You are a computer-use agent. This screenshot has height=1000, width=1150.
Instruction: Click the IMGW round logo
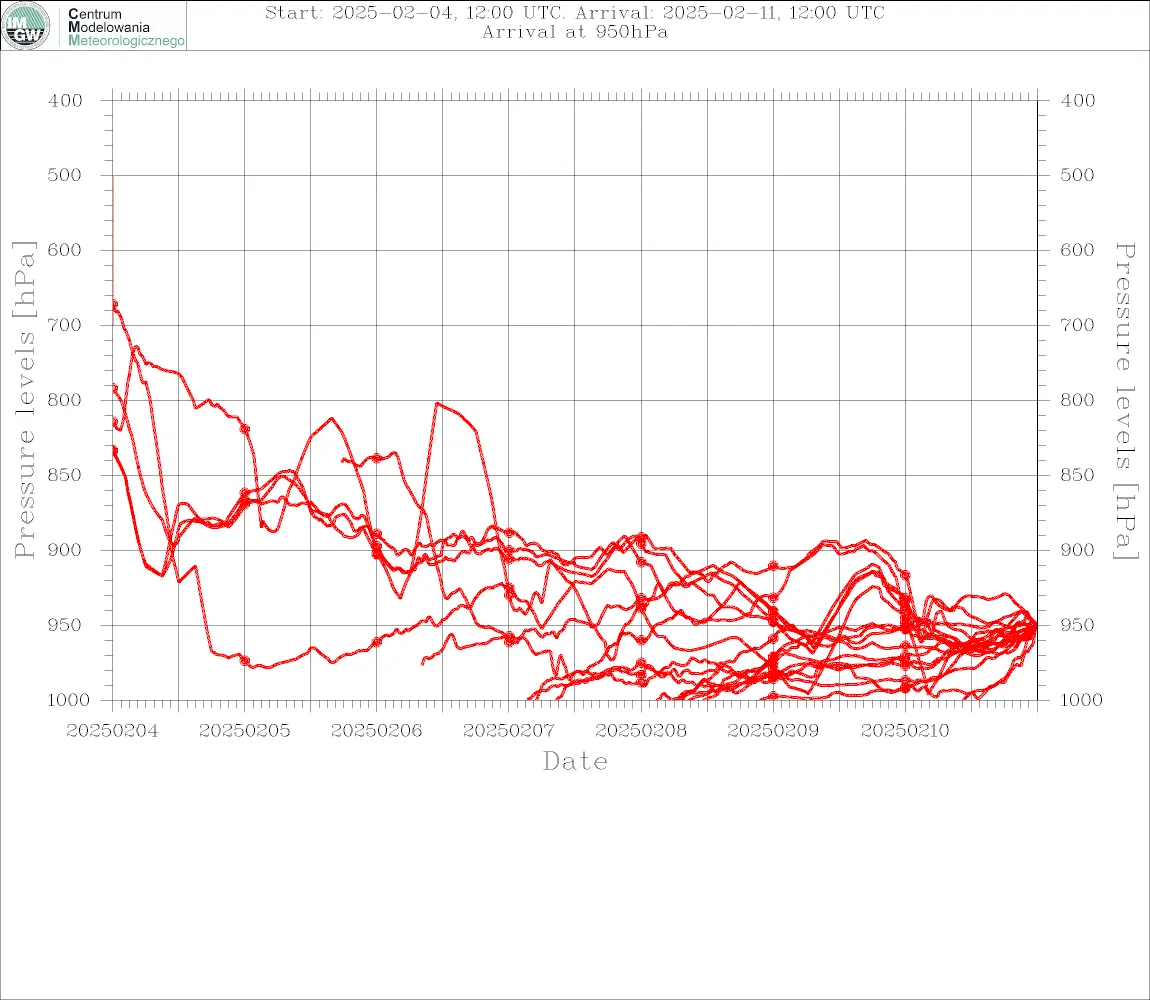(x=26, y=26)
